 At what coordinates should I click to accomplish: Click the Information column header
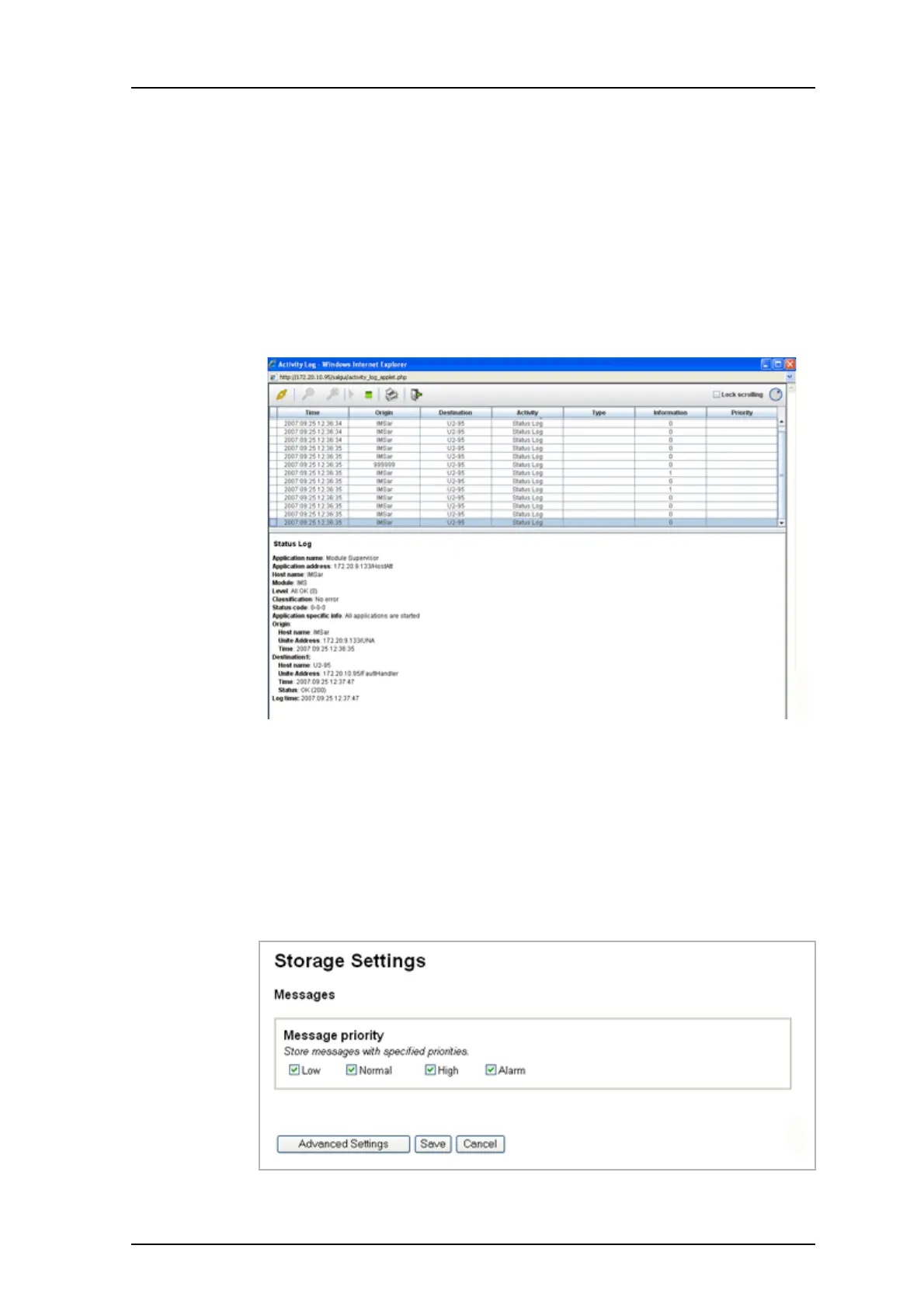670,412
